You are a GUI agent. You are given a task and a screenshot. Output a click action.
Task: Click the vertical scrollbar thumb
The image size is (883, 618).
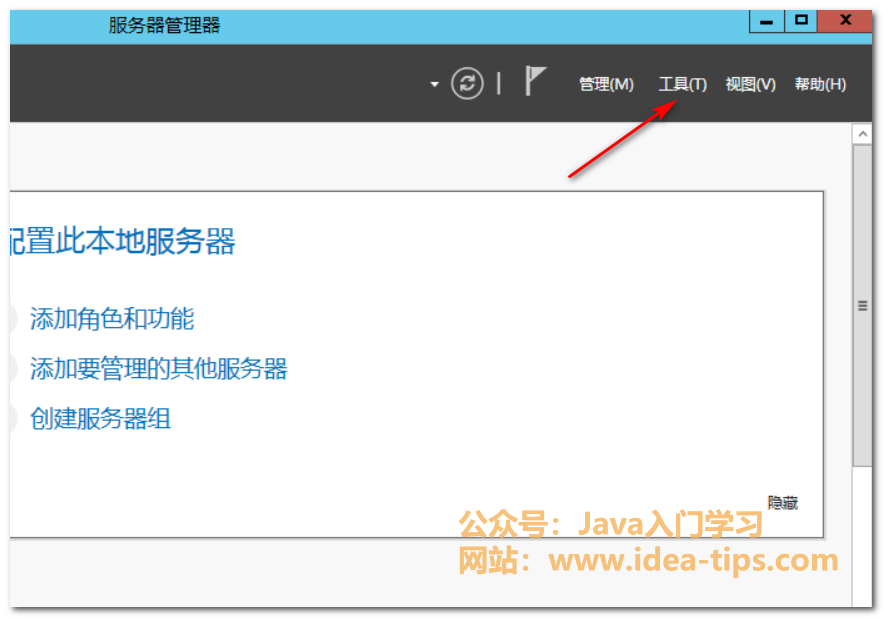[x=862, y=305]
